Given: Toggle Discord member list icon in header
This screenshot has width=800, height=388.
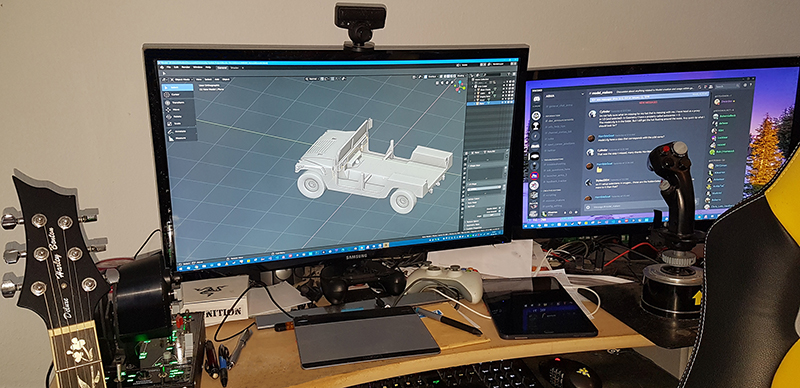Looking at the screenshot, I should pos(711,87).
